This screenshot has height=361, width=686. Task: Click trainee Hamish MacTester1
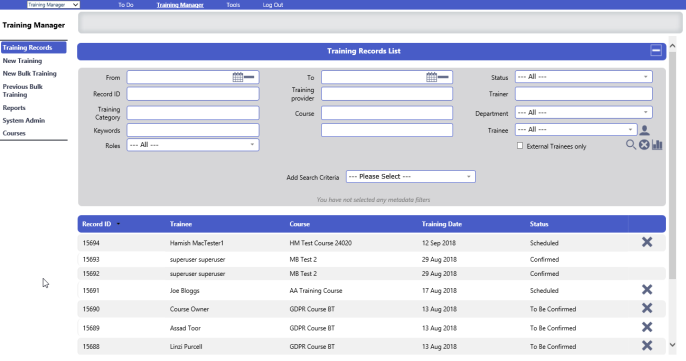196,243
